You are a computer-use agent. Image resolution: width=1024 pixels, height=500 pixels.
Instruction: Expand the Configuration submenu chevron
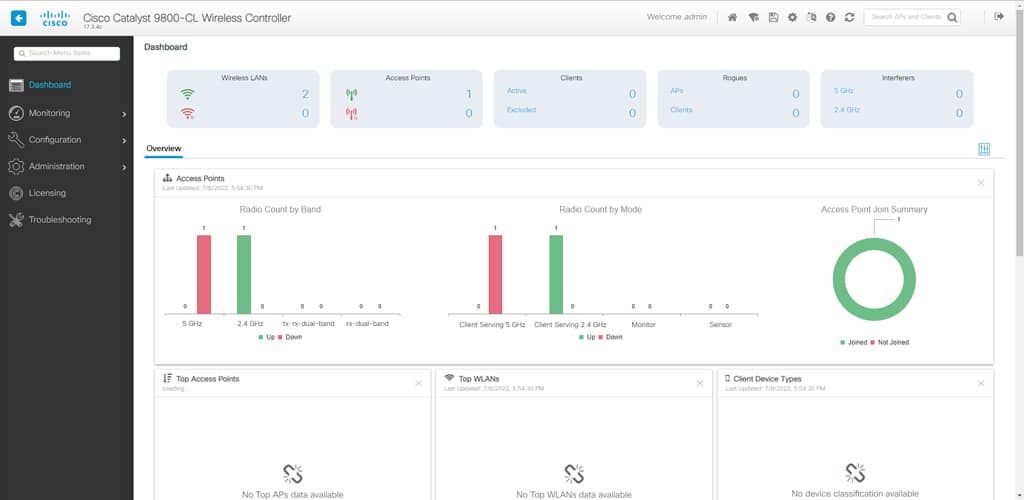123,140
